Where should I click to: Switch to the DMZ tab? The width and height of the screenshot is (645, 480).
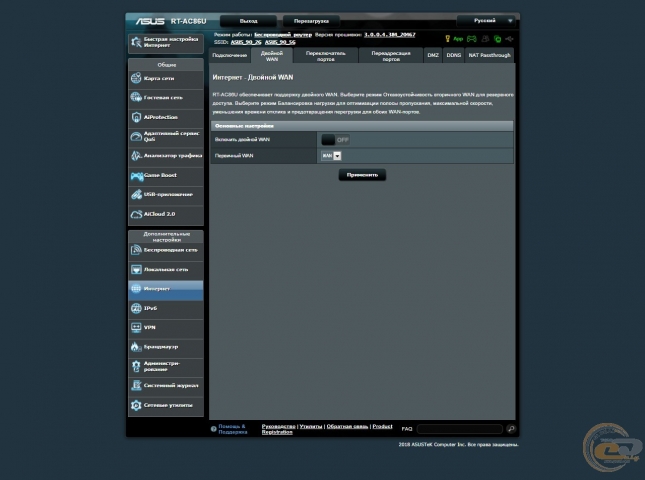click(433, 56)
